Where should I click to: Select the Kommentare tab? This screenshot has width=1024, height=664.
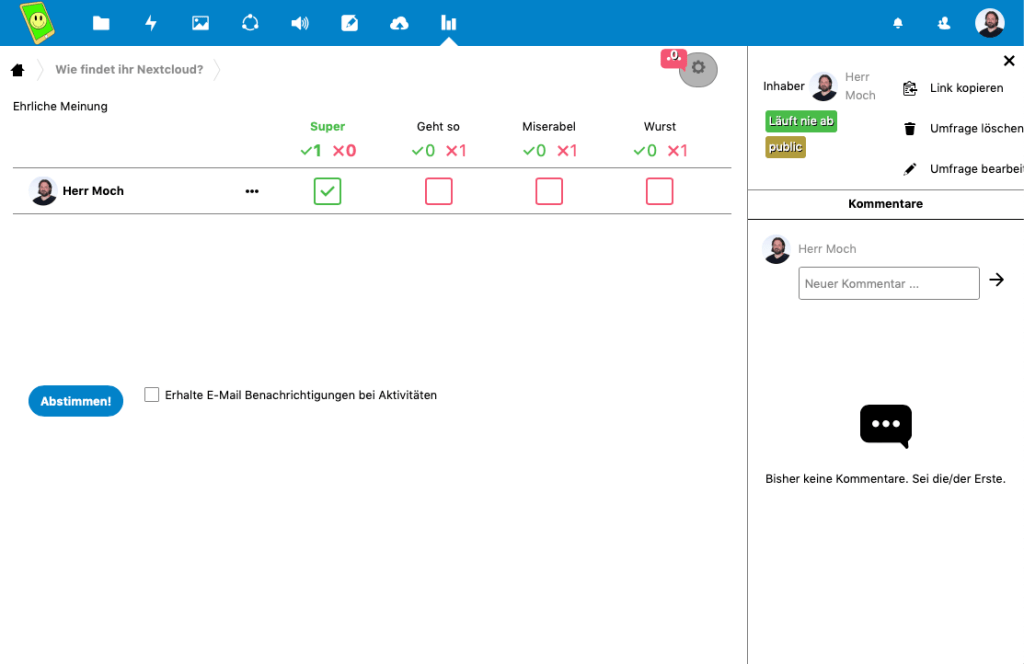pyautogui.click(x=885, y=204)
